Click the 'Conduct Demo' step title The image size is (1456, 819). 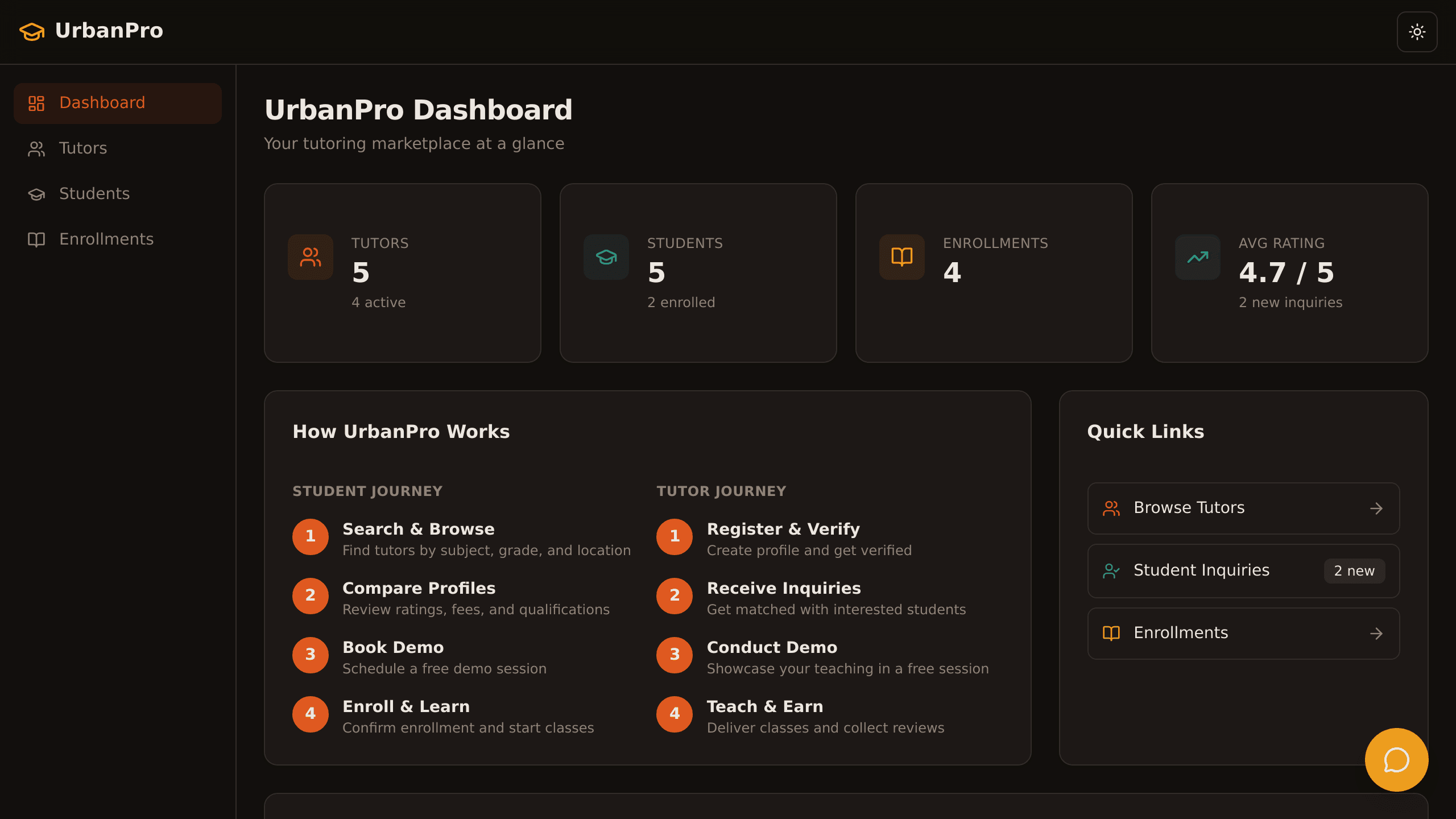pyautogui.click(x=772, y=647)
